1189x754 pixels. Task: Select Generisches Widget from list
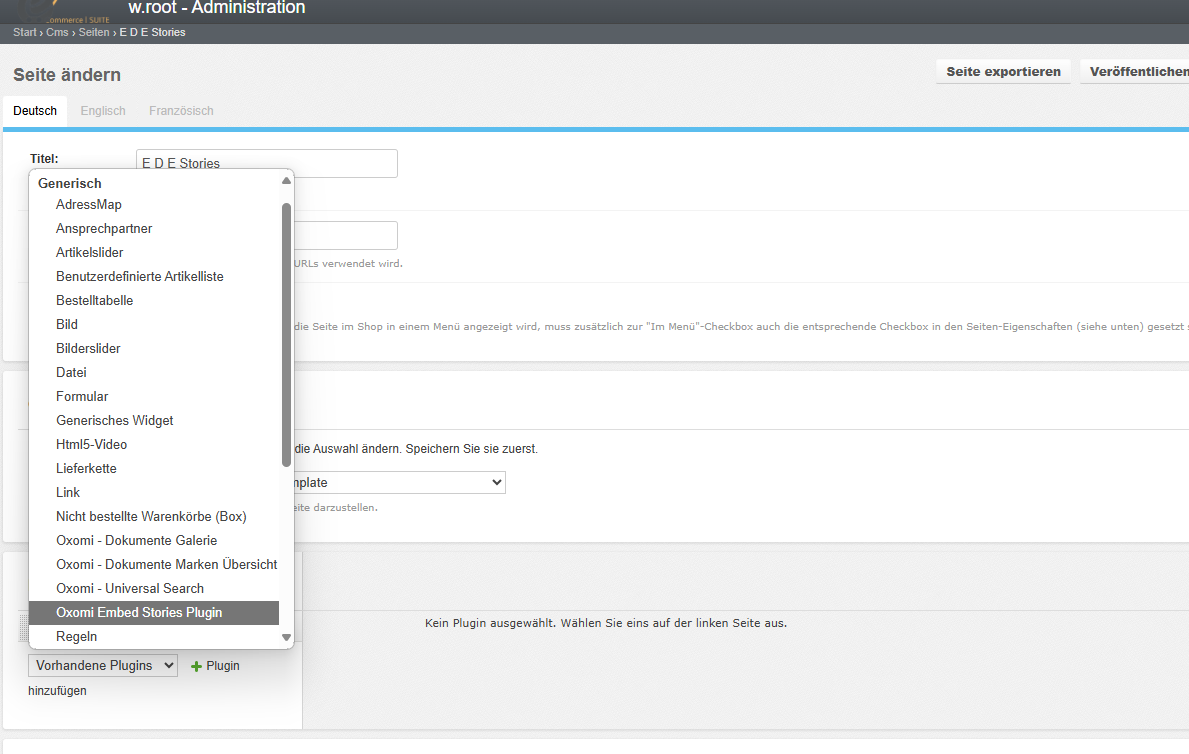click(115, 421)
